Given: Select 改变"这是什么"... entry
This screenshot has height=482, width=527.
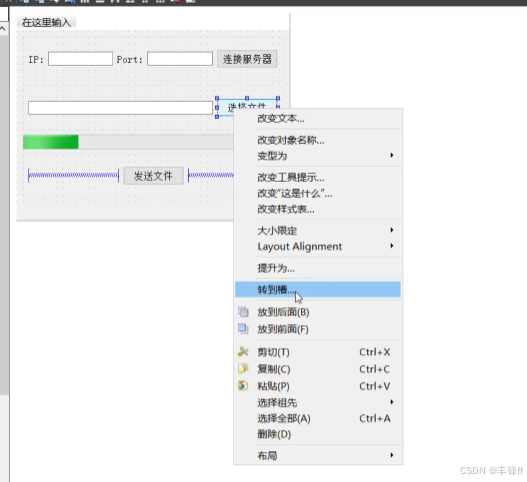Looking at the screenshot, I should pyautogui.click(x=318, y=193).
